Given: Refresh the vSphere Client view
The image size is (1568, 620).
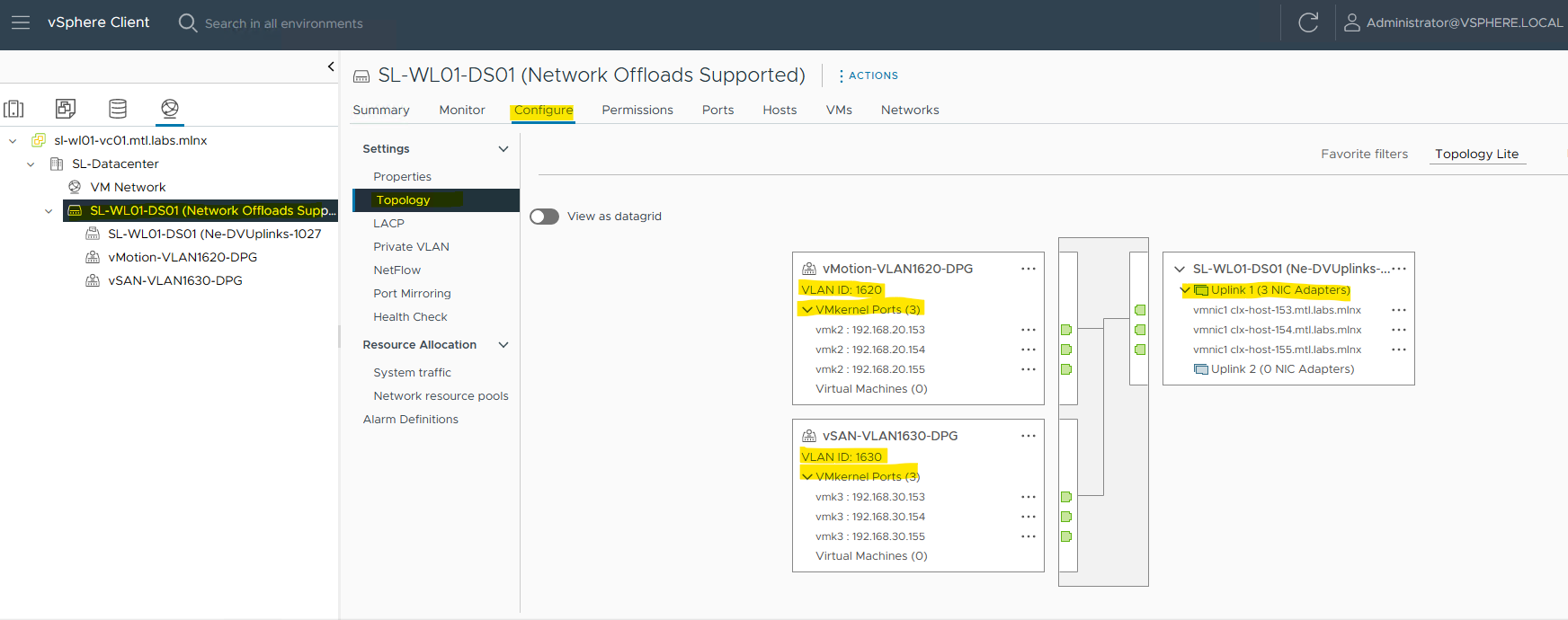Looking at the screenshot, I should click(x=1308, y=22).
